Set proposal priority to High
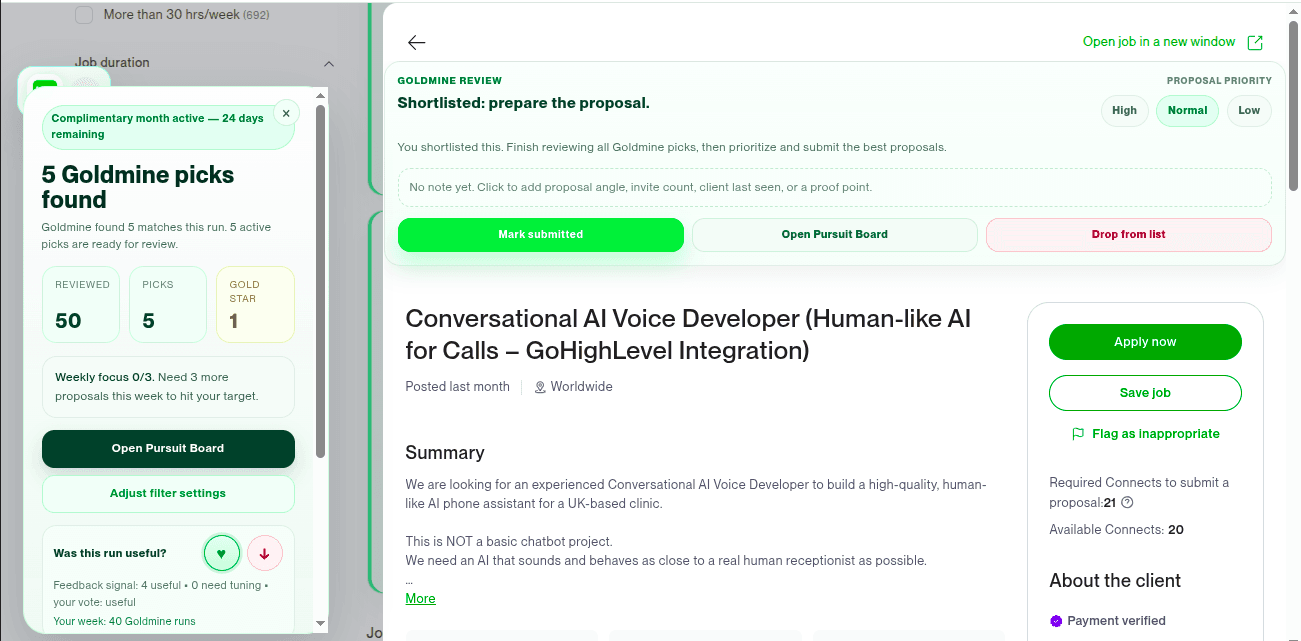Image resolution: width=1301 pixels, height=641 pixels. [x=1125, y=110]
